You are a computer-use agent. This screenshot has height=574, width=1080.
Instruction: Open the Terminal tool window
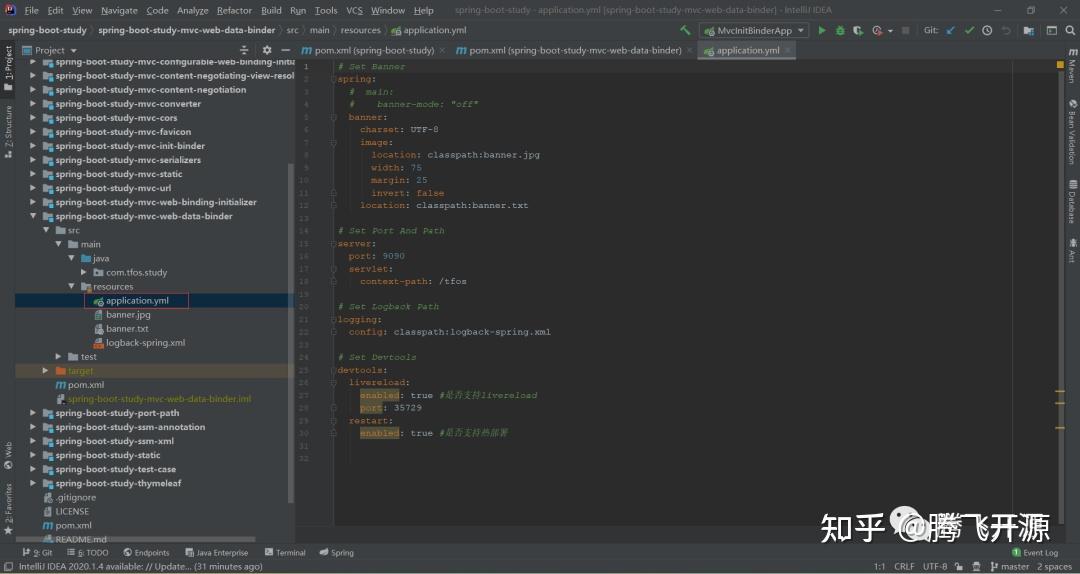[x=284, y=553]
